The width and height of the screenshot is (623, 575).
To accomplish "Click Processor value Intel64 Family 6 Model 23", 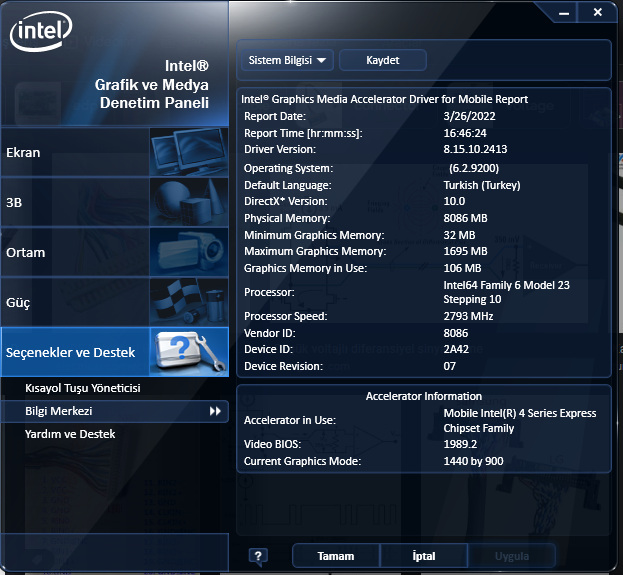I will coord(507,285).
